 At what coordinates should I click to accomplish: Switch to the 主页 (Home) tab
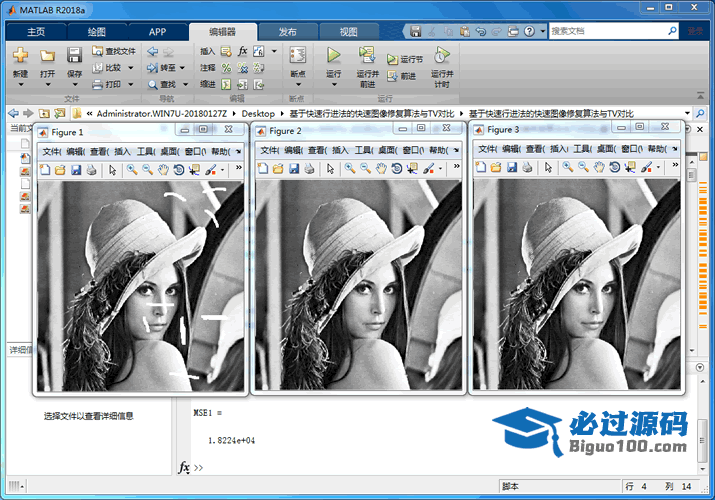pos(36,32)
